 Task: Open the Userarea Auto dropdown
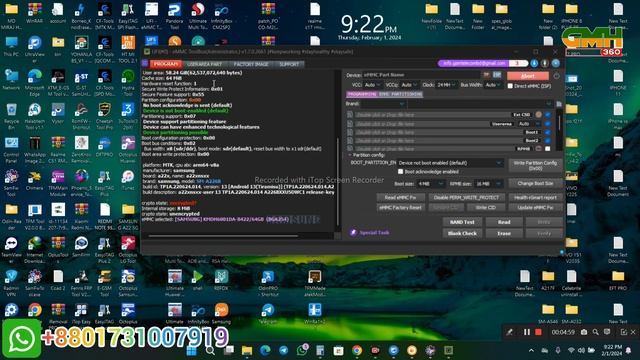[529, 124]
